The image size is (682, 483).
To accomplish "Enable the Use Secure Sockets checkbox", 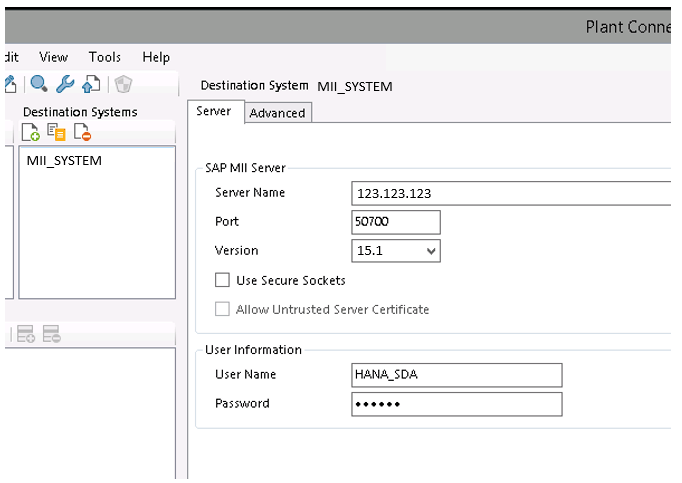I will click(222, 280).
